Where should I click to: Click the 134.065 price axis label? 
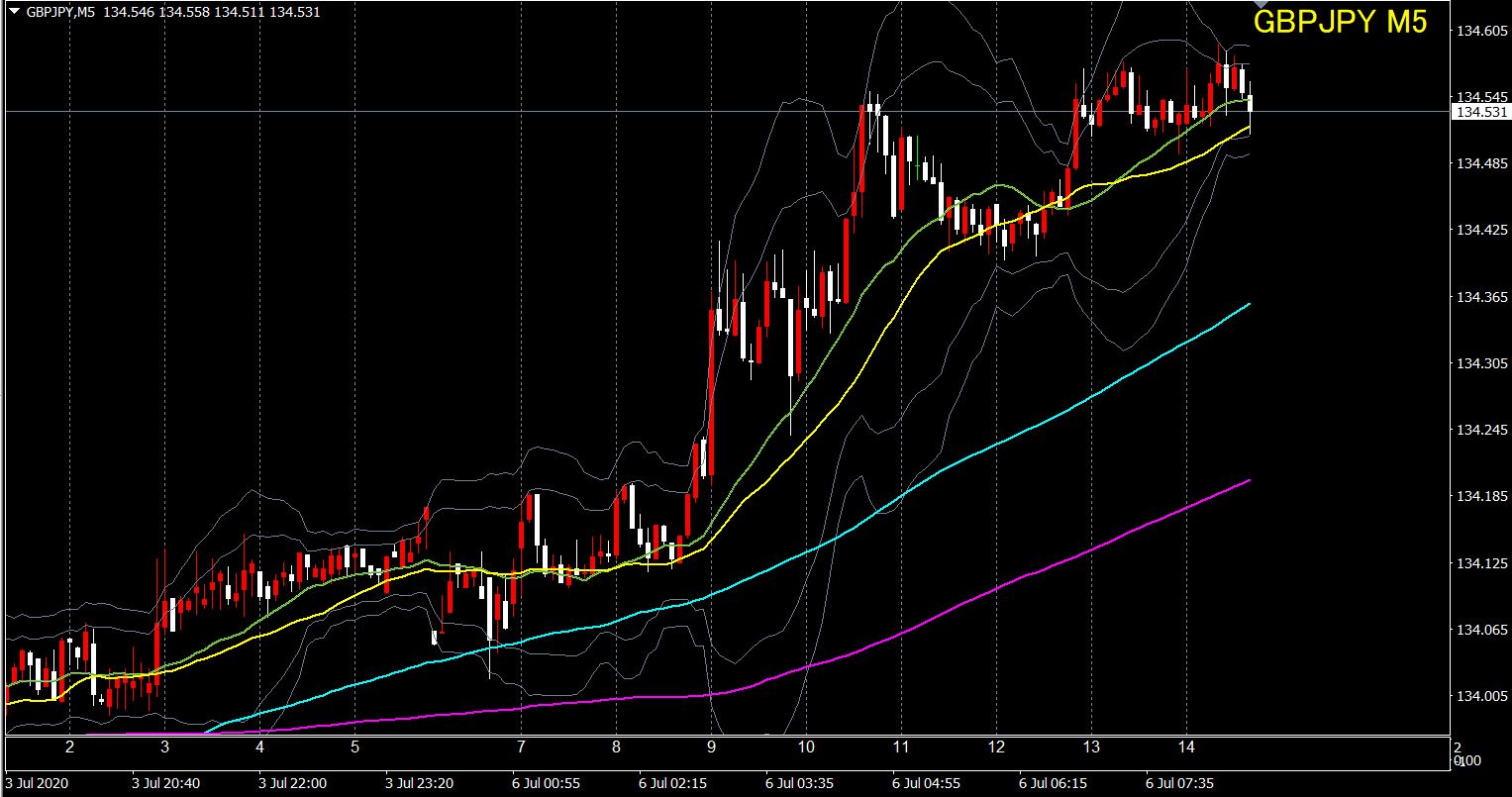coord(1480,630)
